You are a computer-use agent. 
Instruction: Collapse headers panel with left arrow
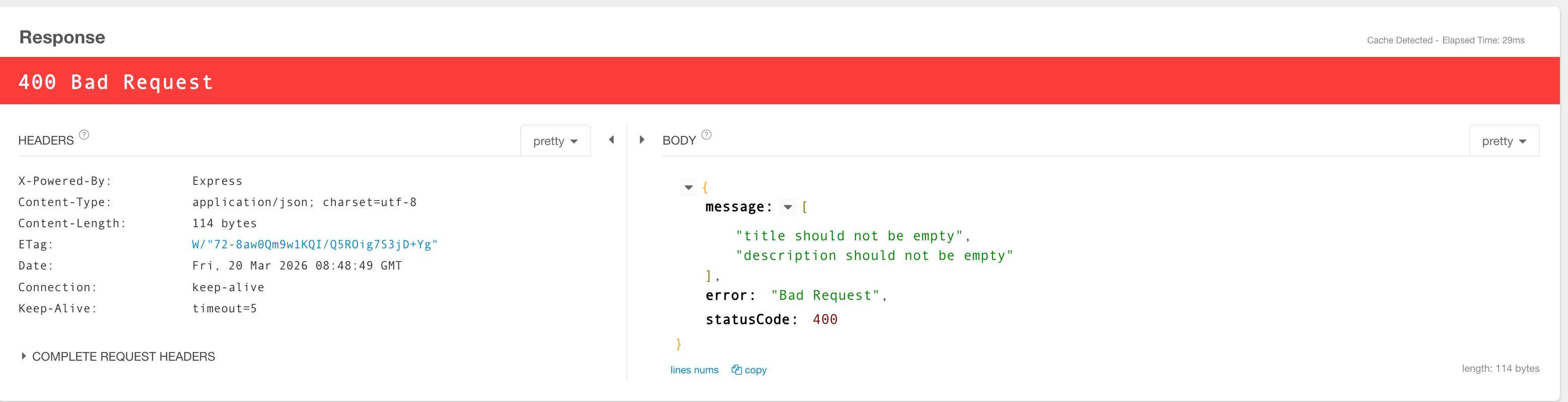click(x=611, y=140)
